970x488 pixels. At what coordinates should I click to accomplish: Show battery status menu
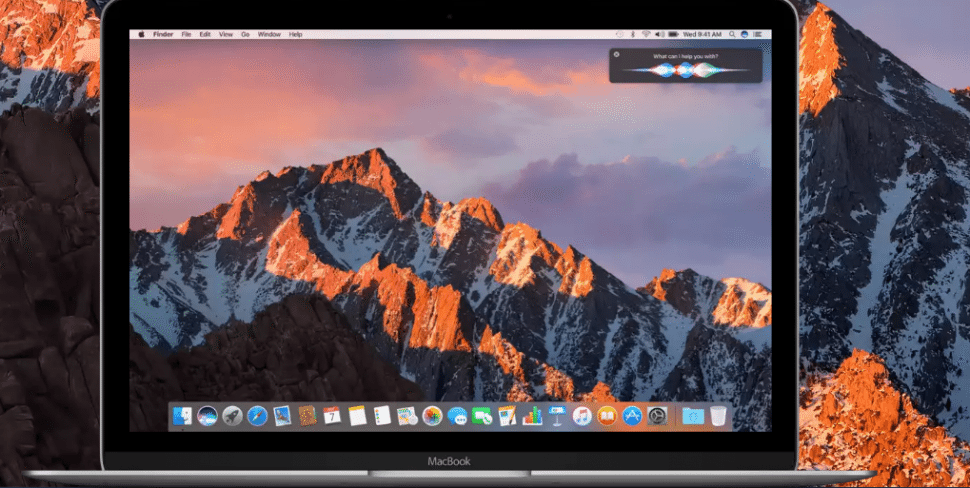coord(673,34)
